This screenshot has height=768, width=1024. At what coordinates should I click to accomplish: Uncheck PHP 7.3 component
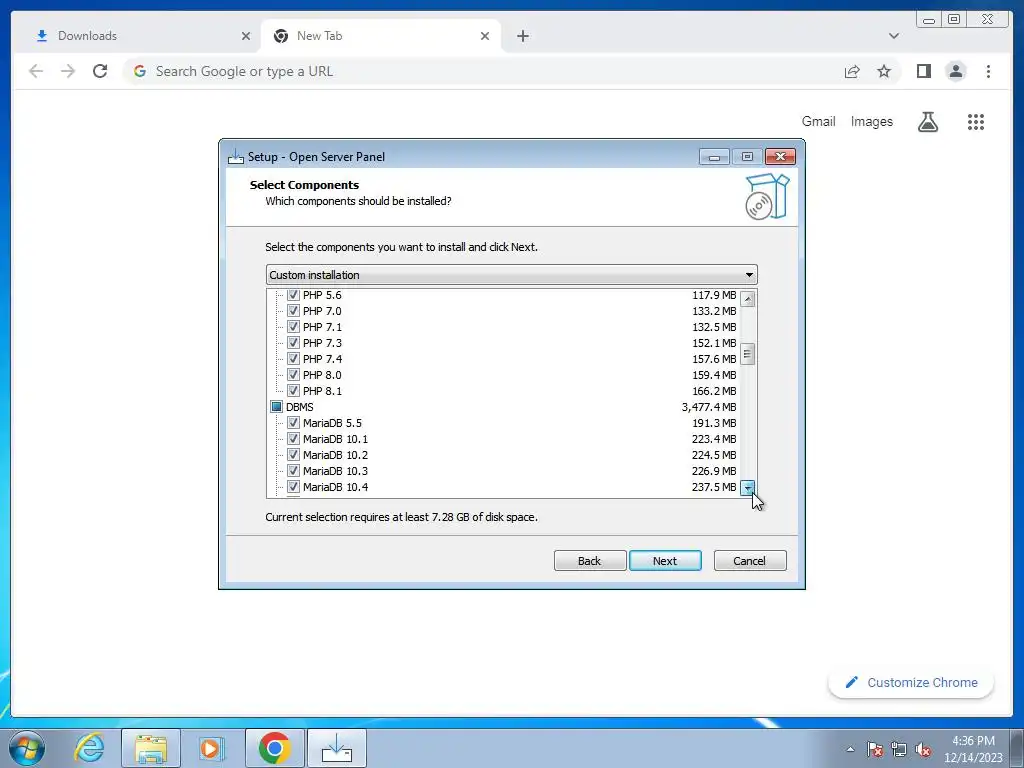[x=293, y=343]
